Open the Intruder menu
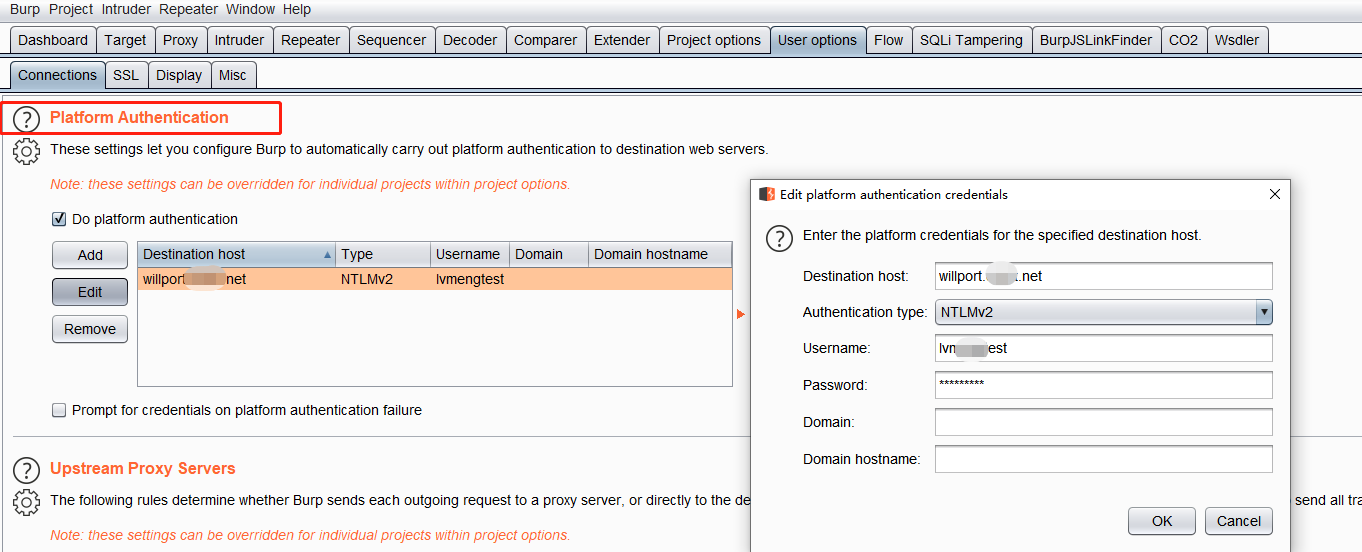The image size is (1362, 552). pos(127,9)
